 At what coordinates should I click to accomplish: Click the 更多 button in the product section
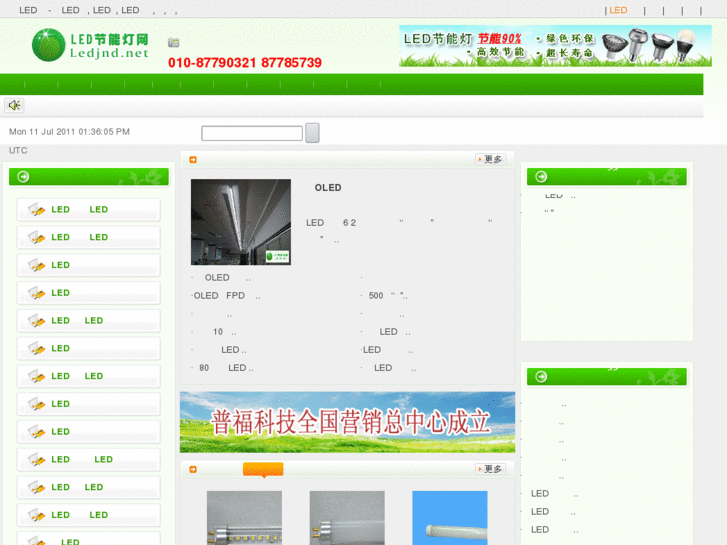tap(491, 469)
